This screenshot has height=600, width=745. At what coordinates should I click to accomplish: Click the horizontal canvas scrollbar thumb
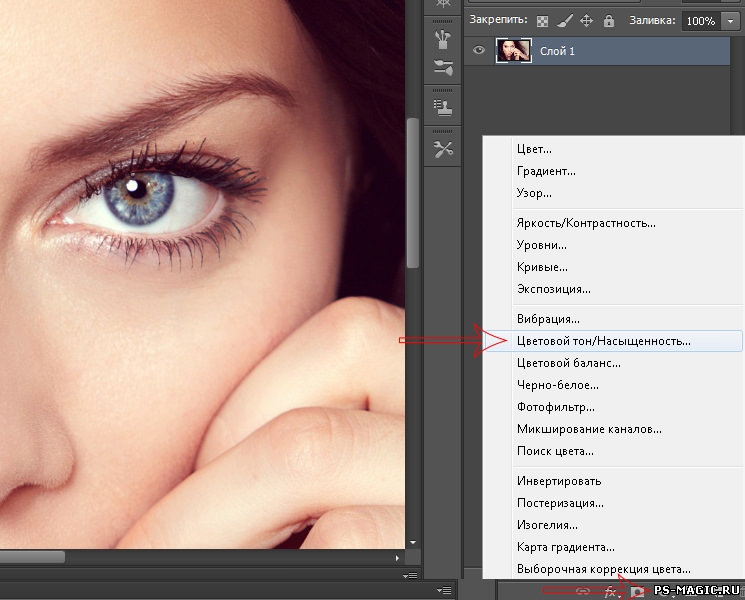tap(32, 557)
